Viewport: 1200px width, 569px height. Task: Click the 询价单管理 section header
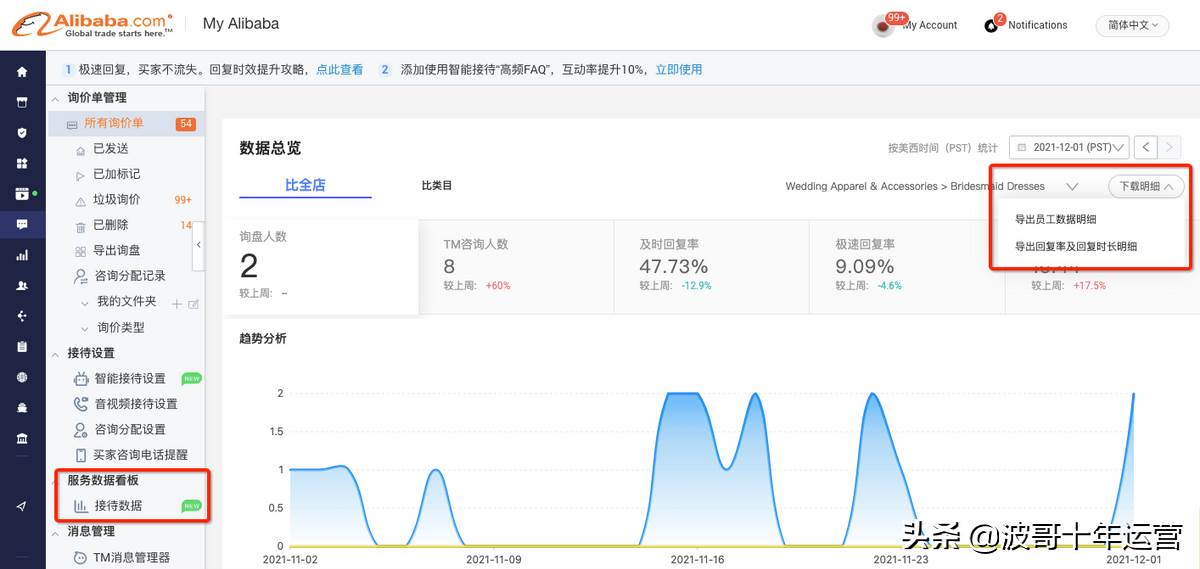[x=97, y=98]
